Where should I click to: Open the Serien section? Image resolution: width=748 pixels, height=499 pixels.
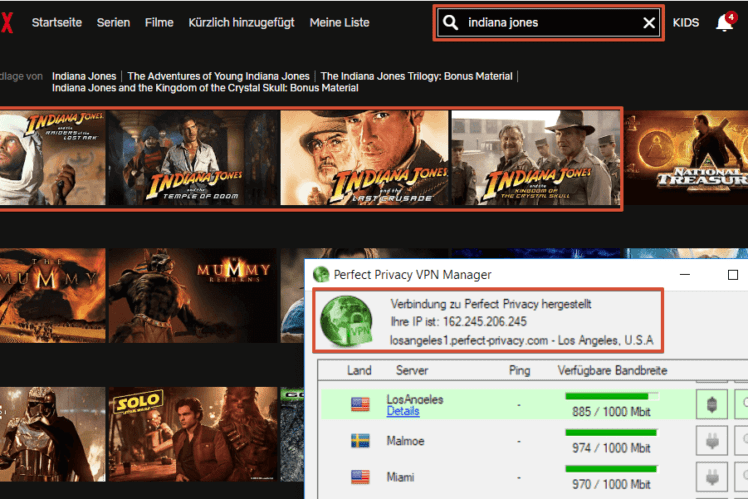(114, 22)
